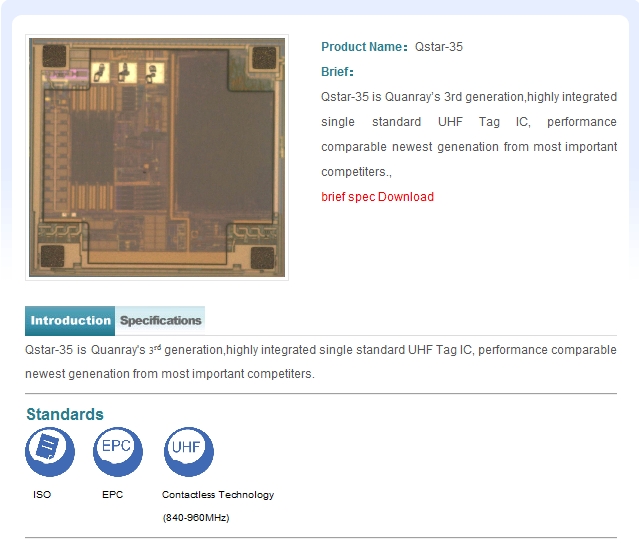Select the Product Name label

(364, 47)
